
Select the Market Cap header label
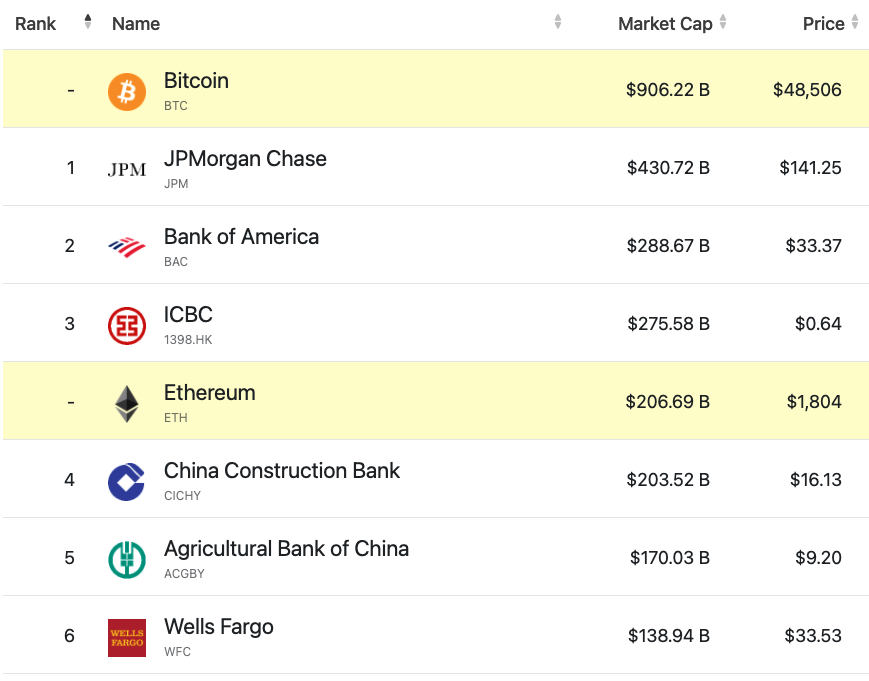(665, 24)
